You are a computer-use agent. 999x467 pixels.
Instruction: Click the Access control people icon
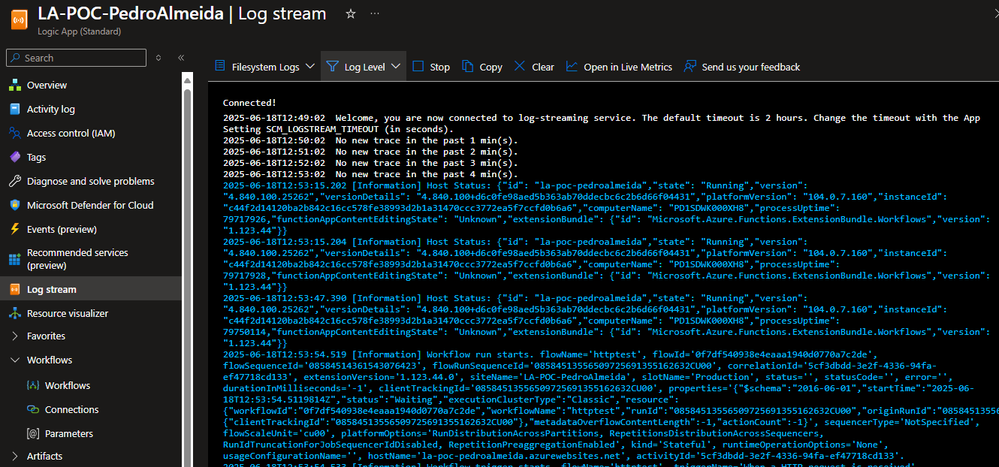click(15, 133)
